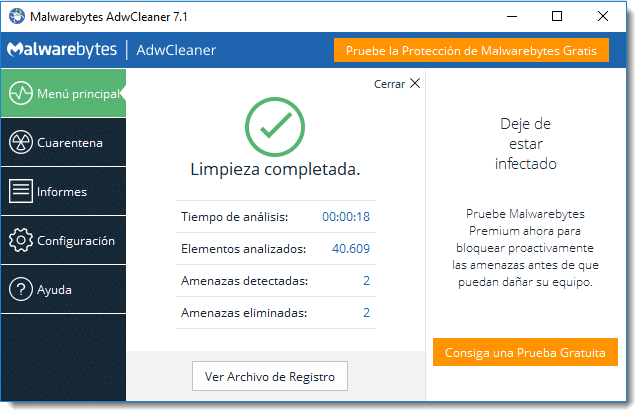Click the Consiga una Prueba Gratuita button

(525, 353)
